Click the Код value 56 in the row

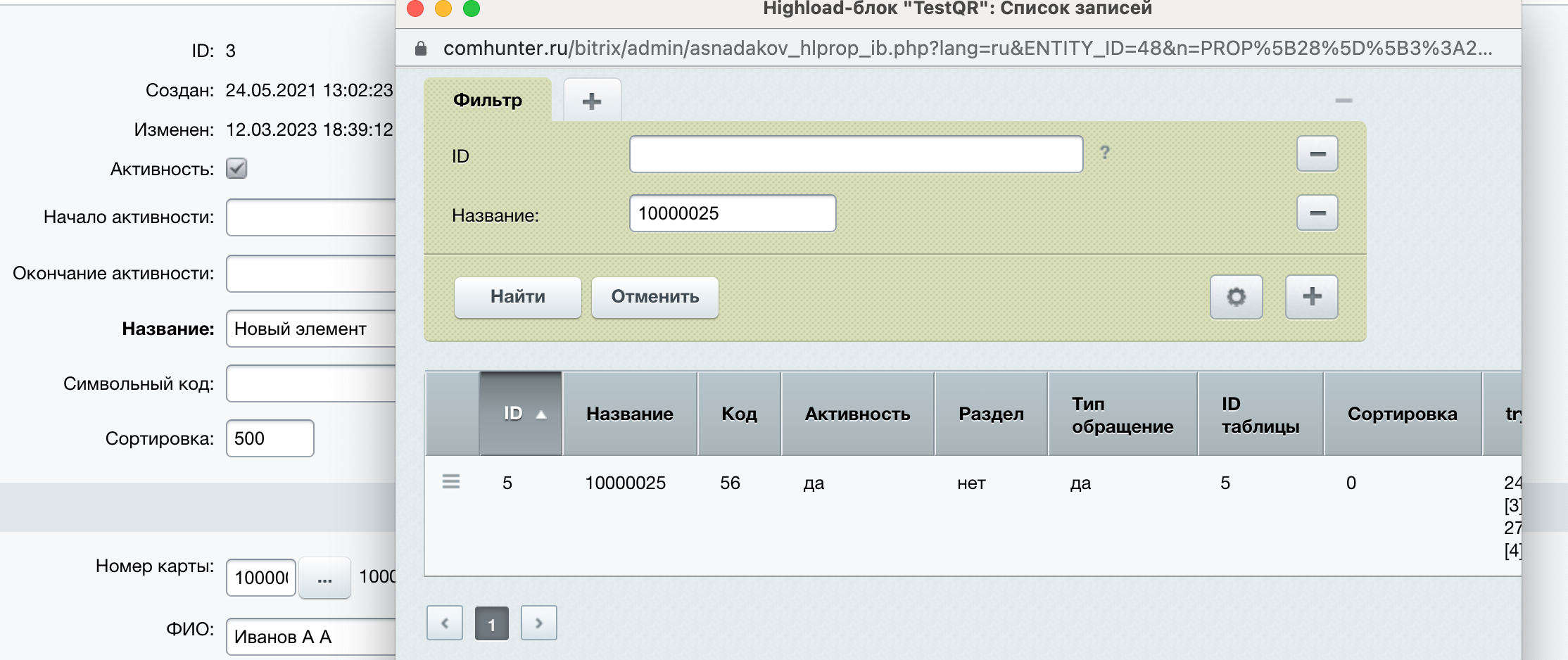(x=730, y=483)
